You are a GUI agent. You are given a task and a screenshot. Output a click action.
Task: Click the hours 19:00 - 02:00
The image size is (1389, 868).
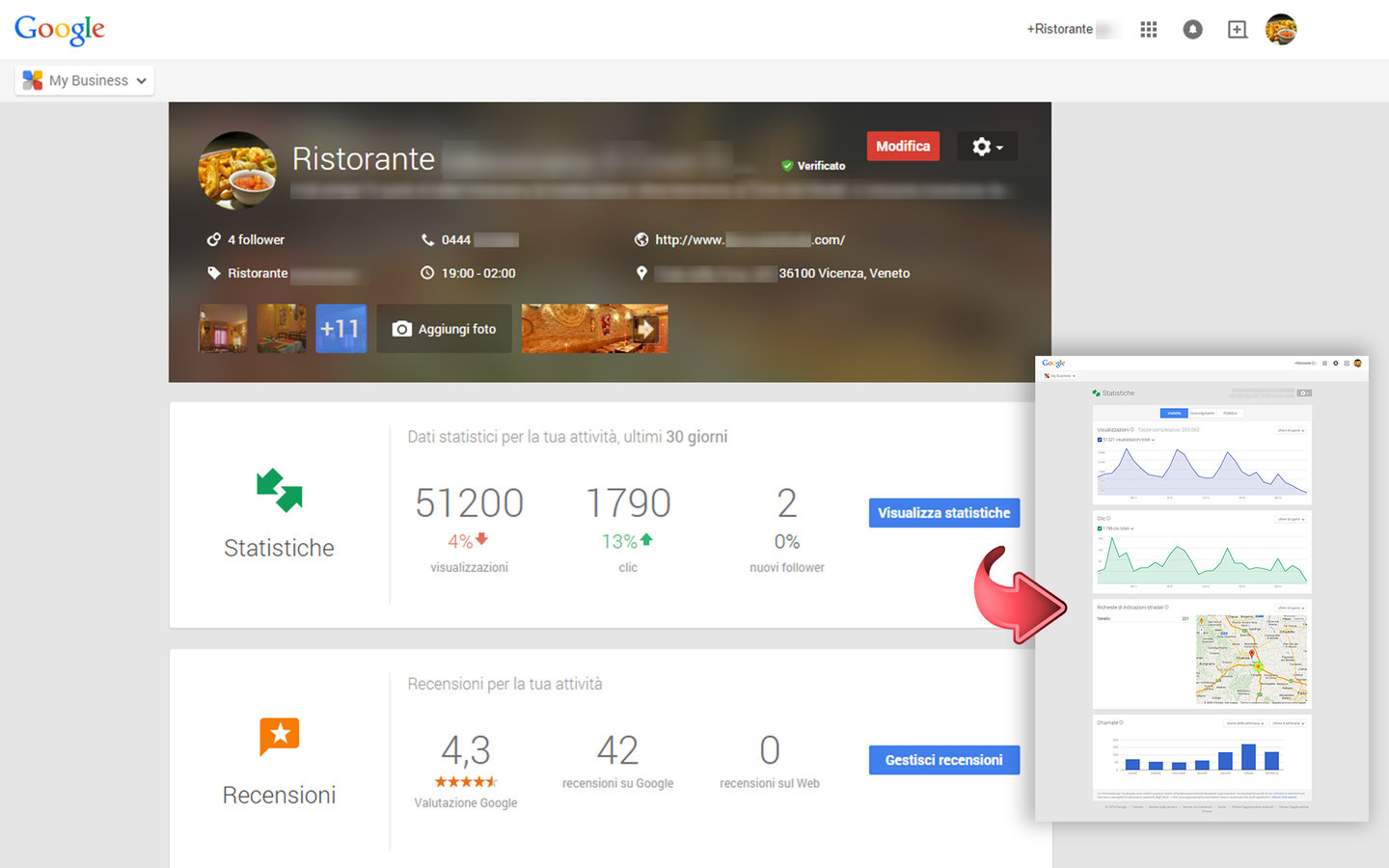click(x=478, y=273)
